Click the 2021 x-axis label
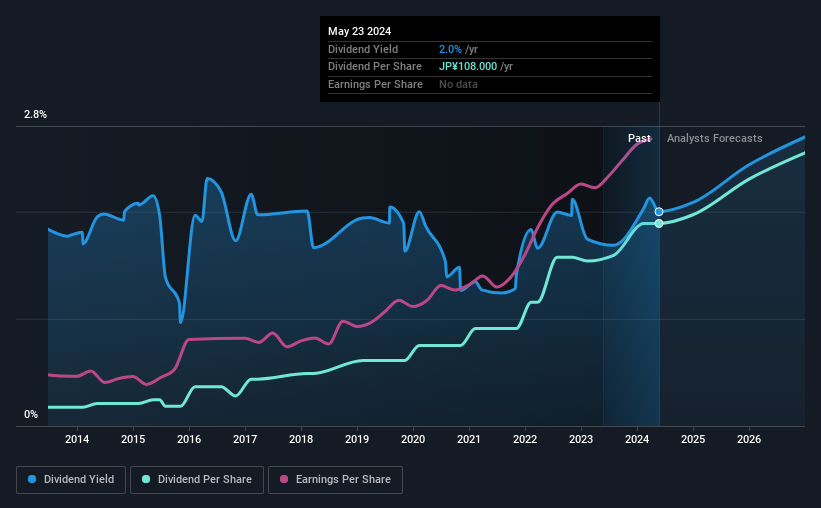Viewport: 821px width, 508px height. click(469, 439)
